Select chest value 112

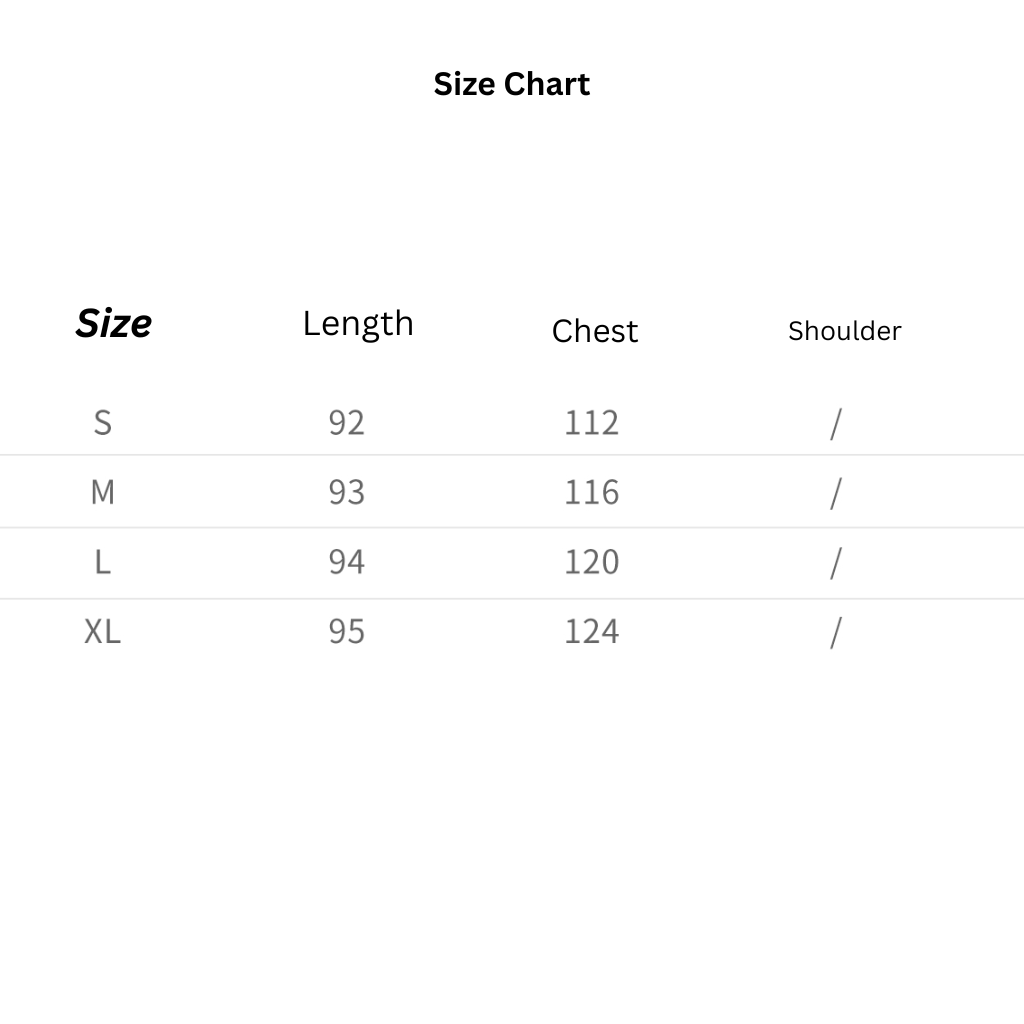[591, 422]
